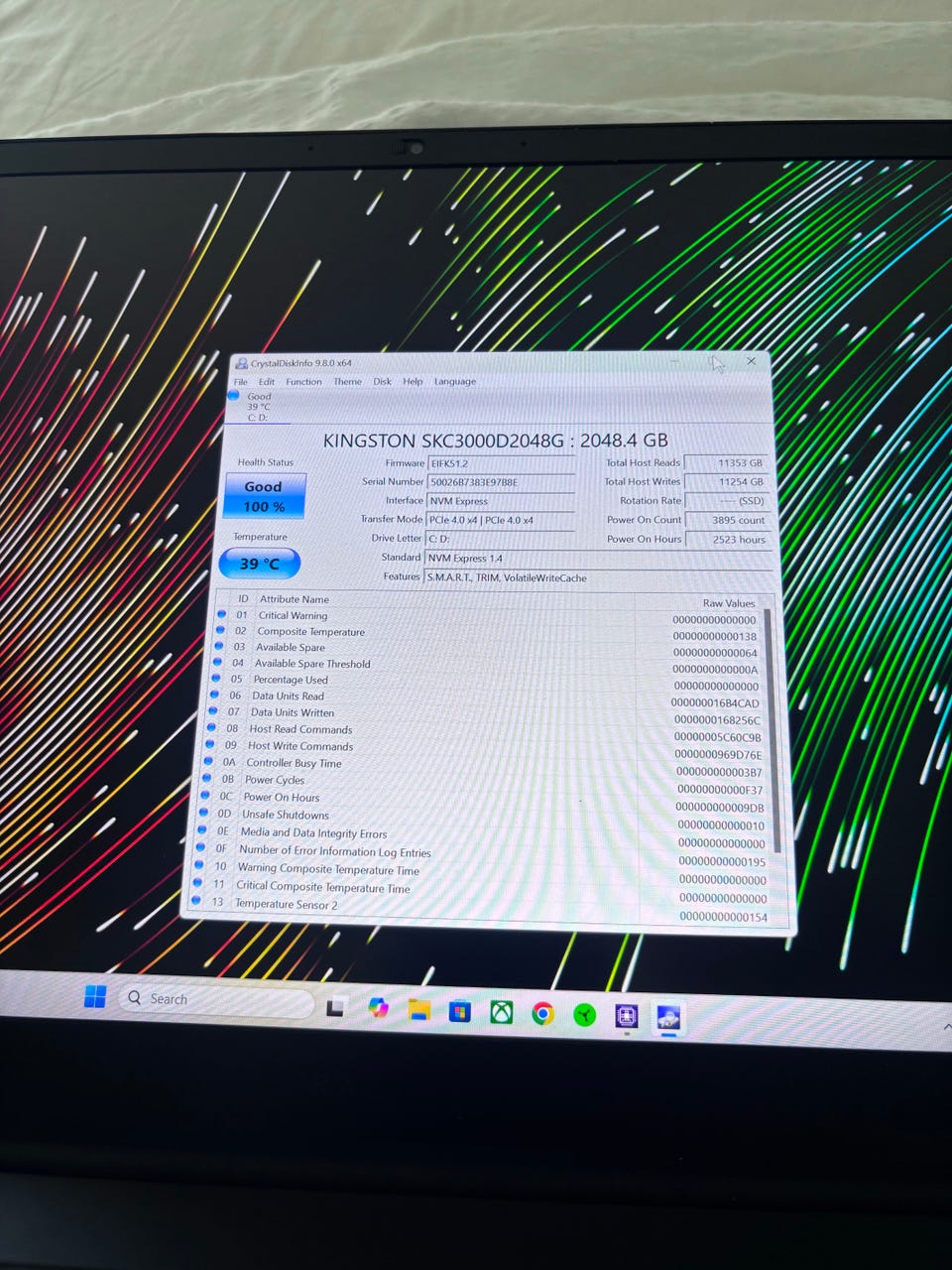The width and height of the screenshot is (952, 1270).
Task: Select the C: D: disk tab
Action: (259, 407)
